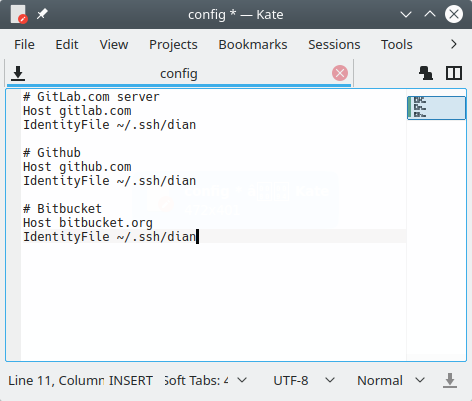Click the Kate document icon in title bar
This screenshot has width=472, height=401.
pos(19,14)
